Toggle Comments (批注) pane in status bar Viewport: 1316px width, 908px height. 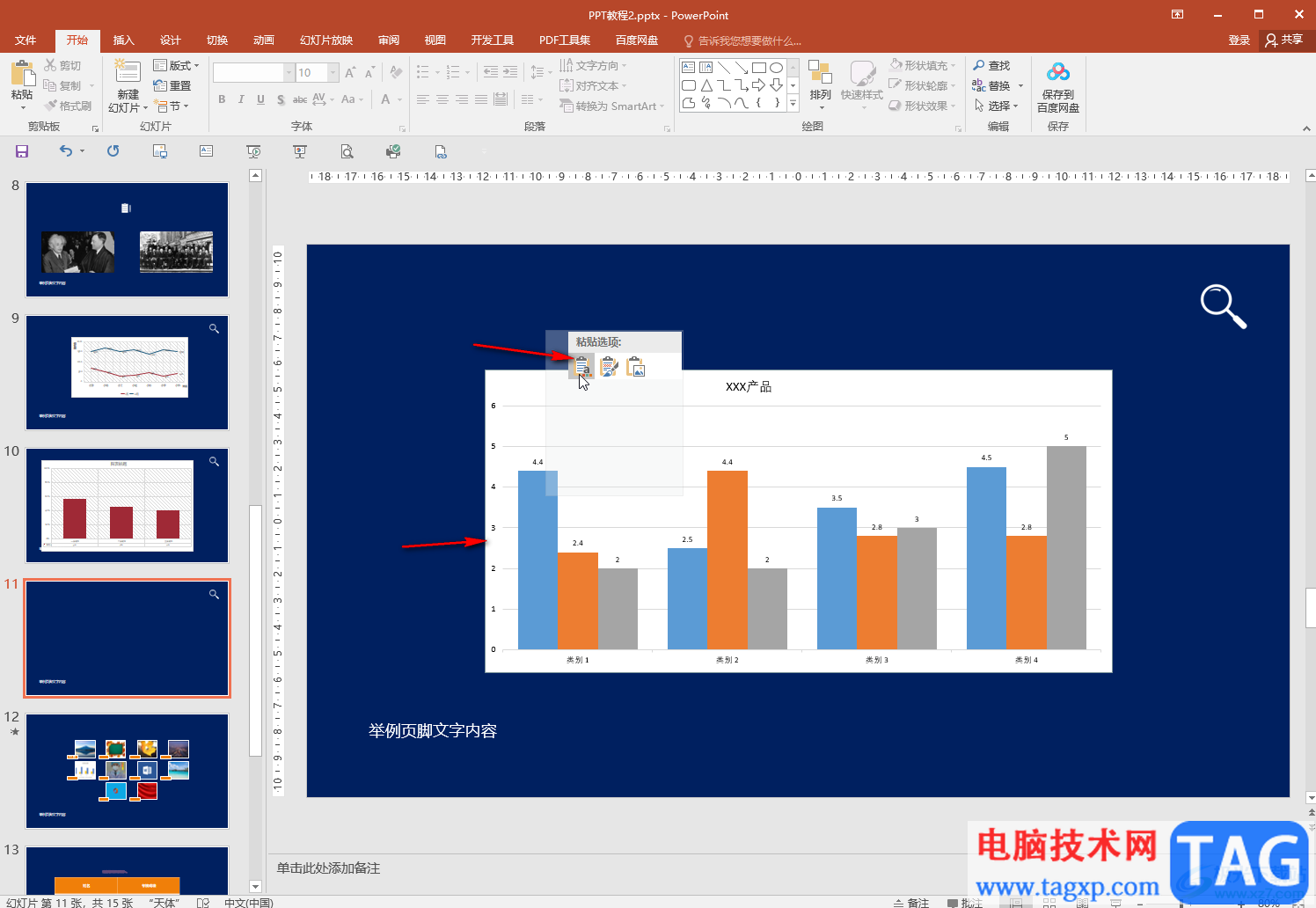pos(965,902)
